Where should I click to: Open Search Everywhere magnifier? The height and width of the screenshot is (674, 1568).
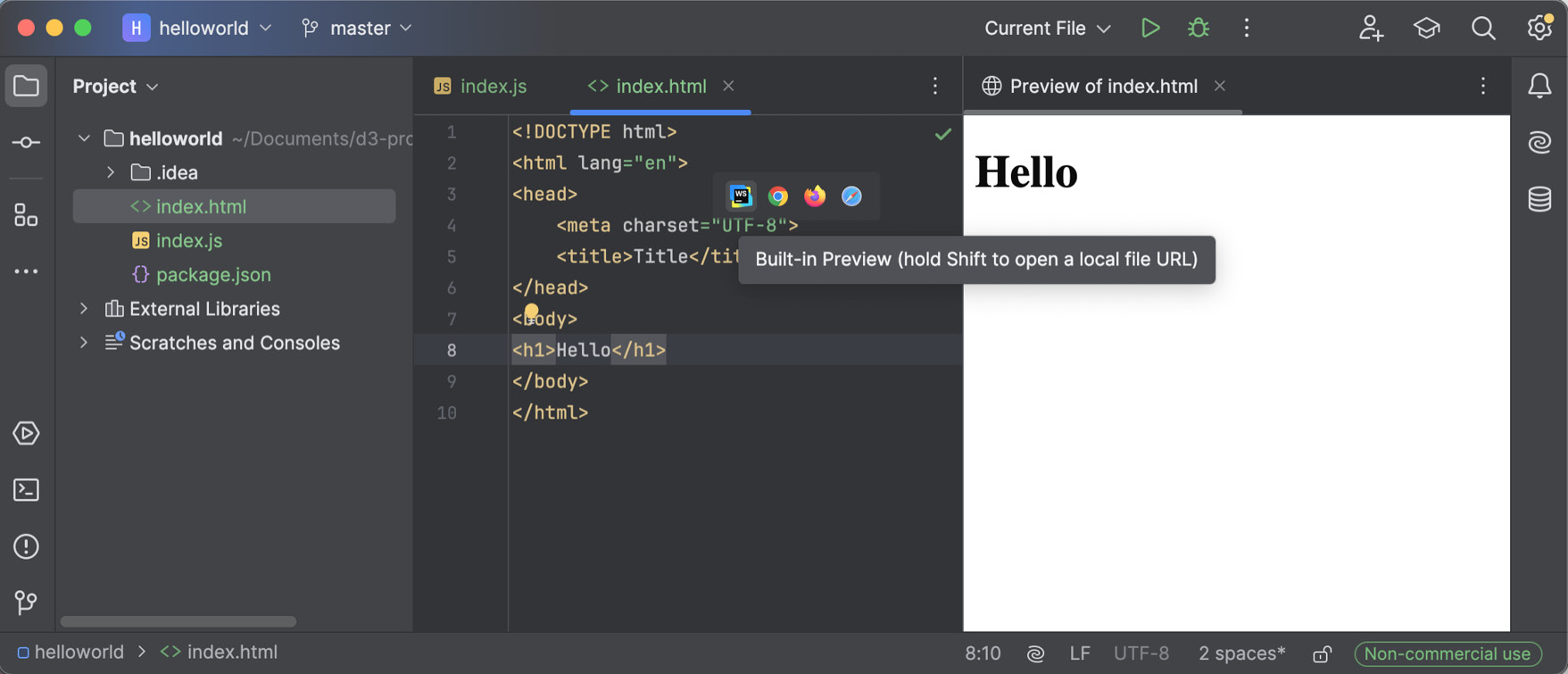click(x=1483, y=29)
